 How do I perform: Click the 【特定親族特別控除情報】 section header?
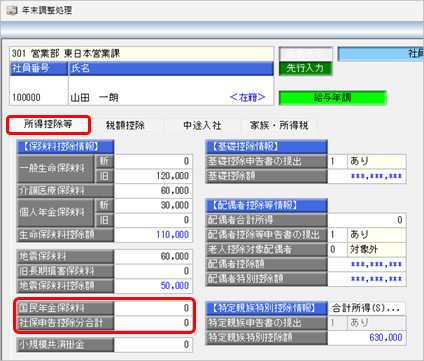tap(266, 308)
